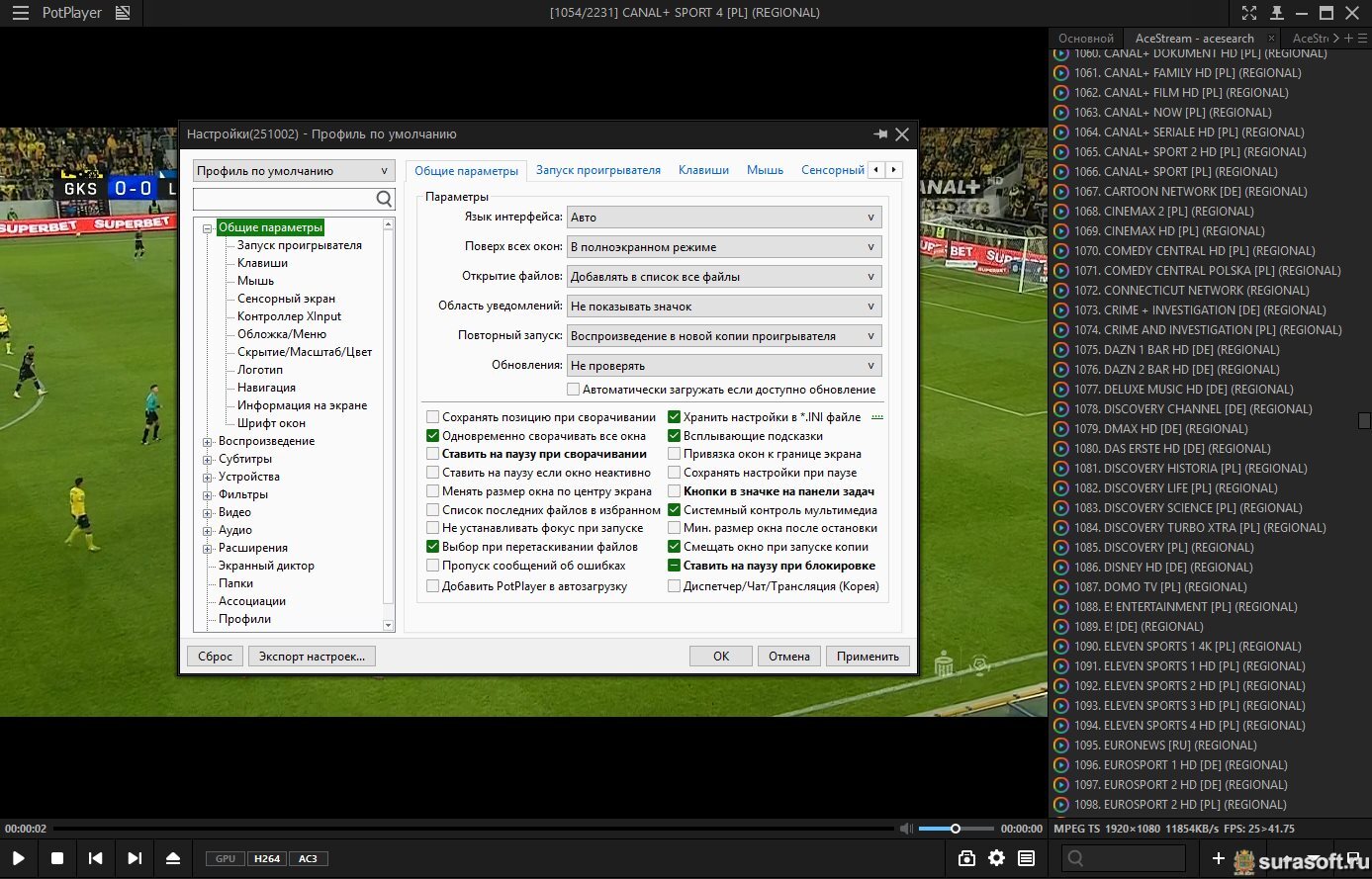Toggle the playlist panel icon

[1026, 858]
